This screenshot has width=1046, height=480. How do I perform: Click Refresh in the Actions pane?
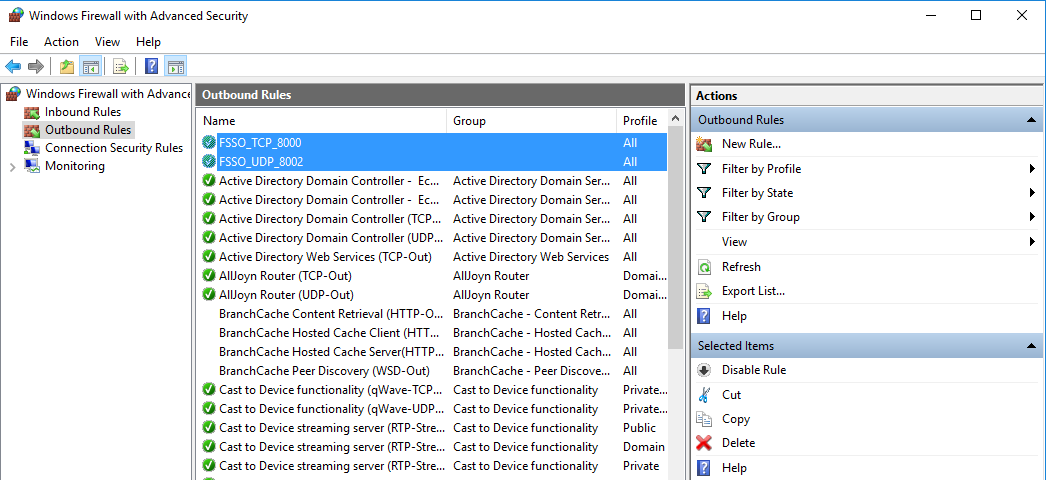click(741, 267)
